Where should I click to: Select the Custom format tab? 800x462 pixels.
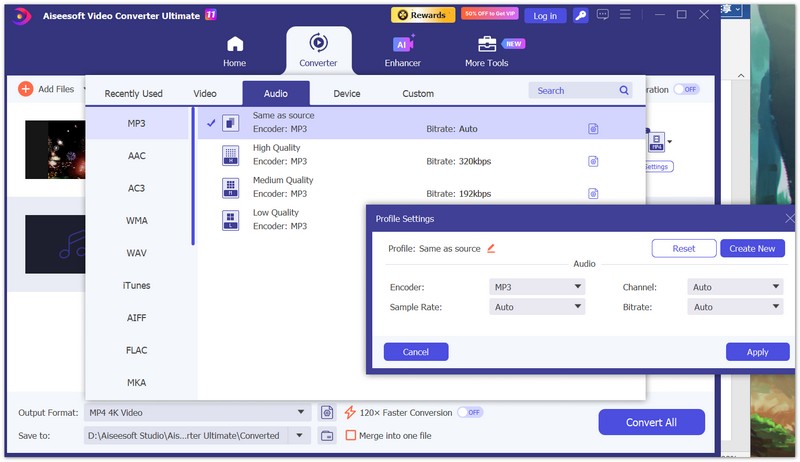(418, 93)
